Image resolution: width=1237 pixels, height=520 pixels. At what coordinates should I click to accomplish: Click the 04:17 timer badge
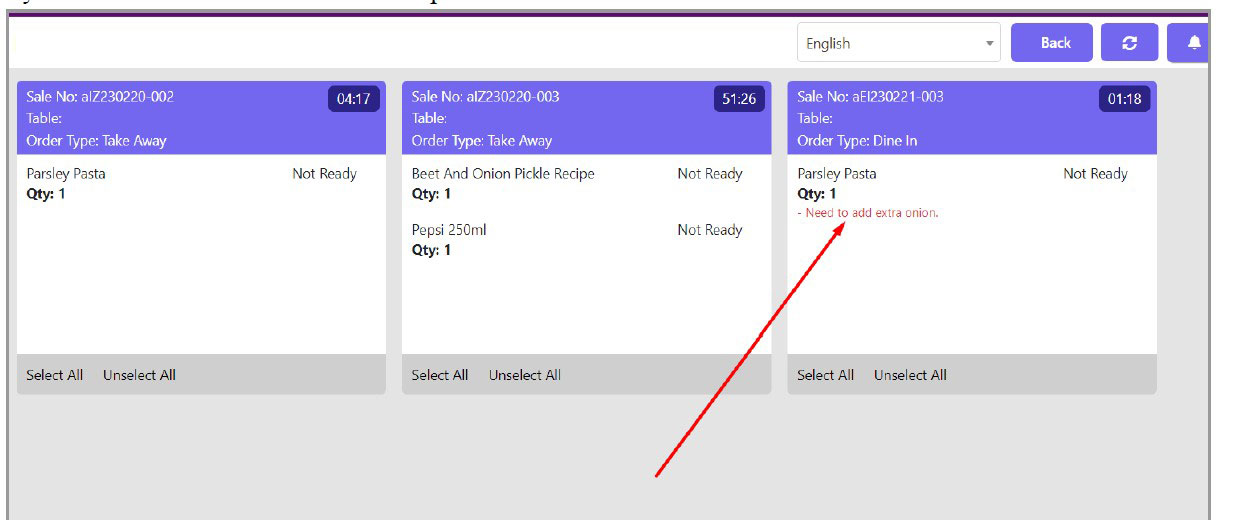point(353,99)
